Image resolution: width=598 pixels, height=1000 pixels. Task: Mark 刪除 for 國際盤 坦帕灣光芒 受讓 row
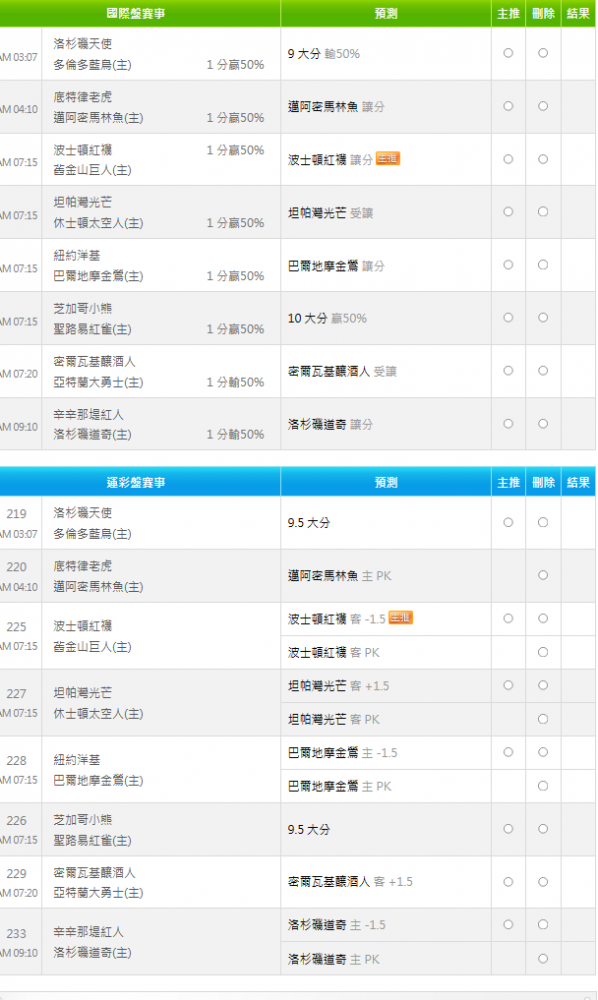coord(543,212)
